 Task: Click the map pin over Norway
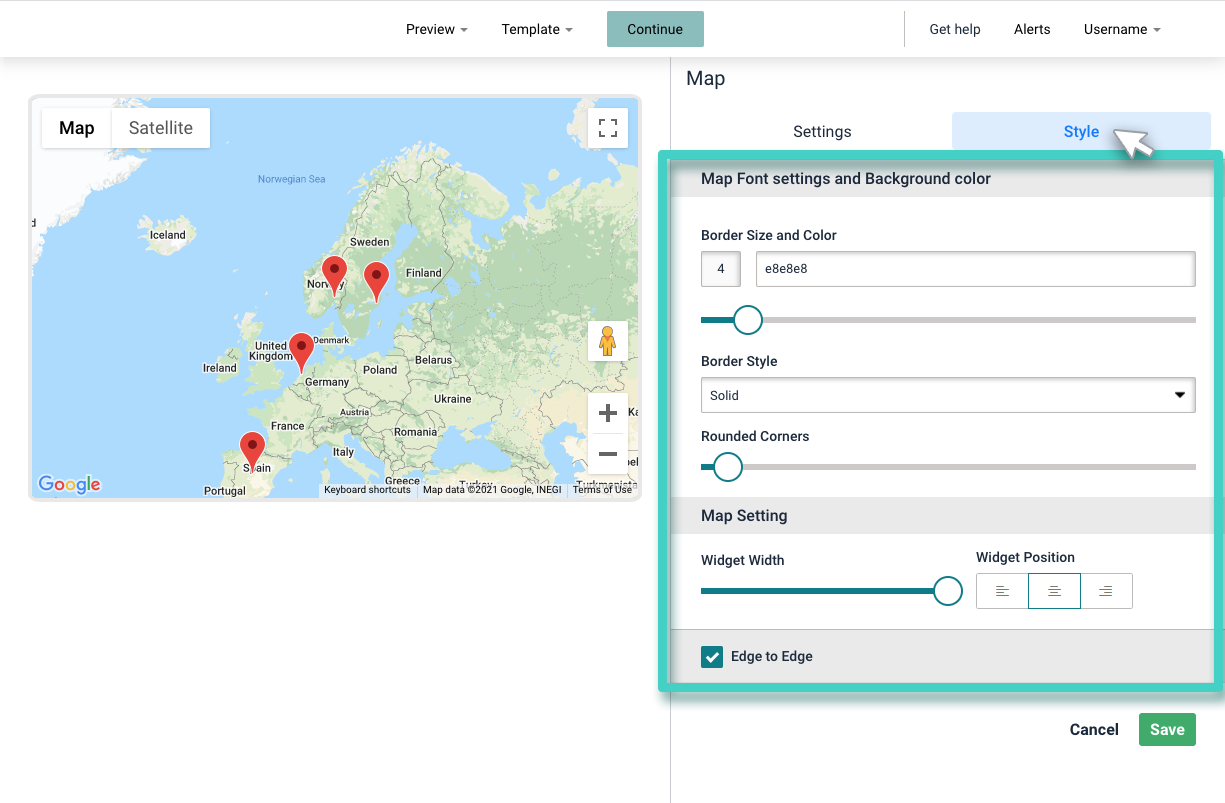334,276
